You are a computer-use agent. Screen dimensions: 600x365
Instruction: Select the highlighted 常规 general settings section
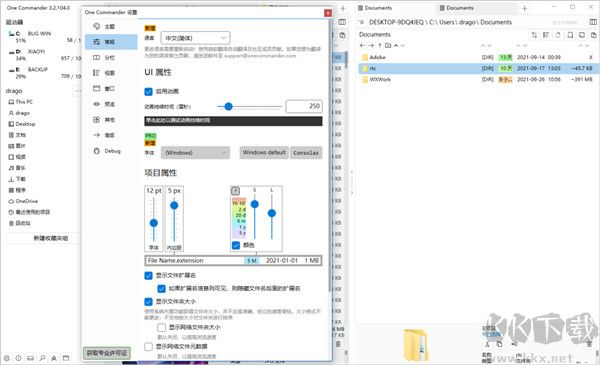pyautogui.click(x=111, y=42)
